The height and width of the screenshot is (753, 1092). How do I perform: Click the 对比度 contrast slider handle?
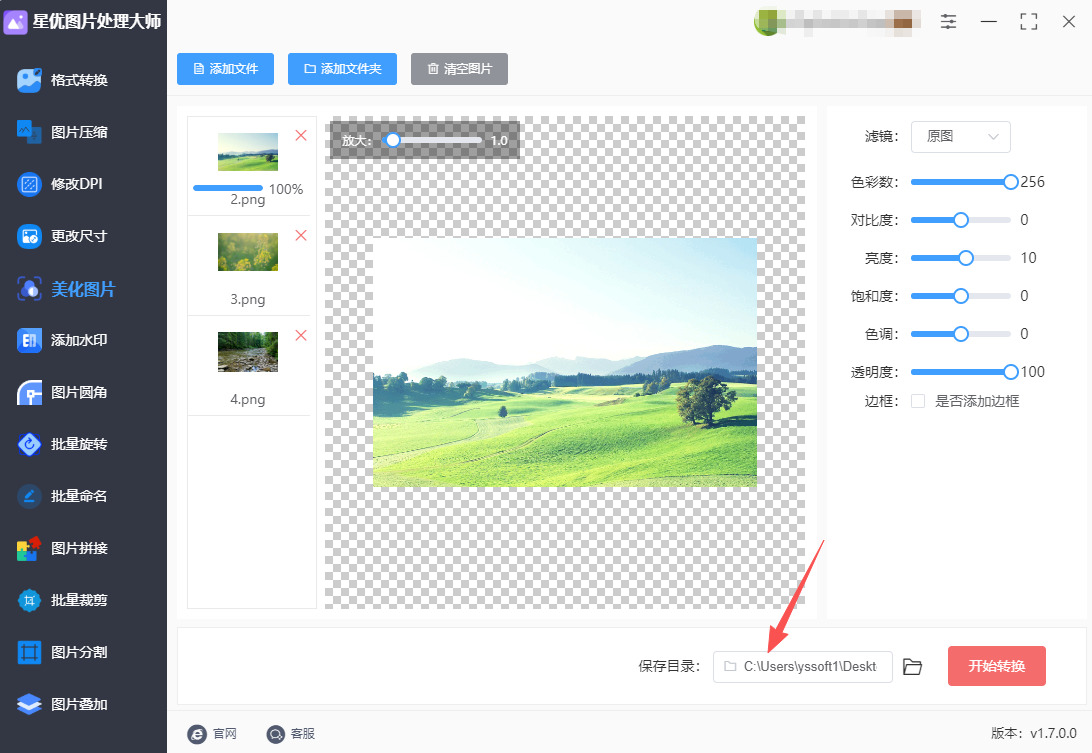tap(960, 220)
